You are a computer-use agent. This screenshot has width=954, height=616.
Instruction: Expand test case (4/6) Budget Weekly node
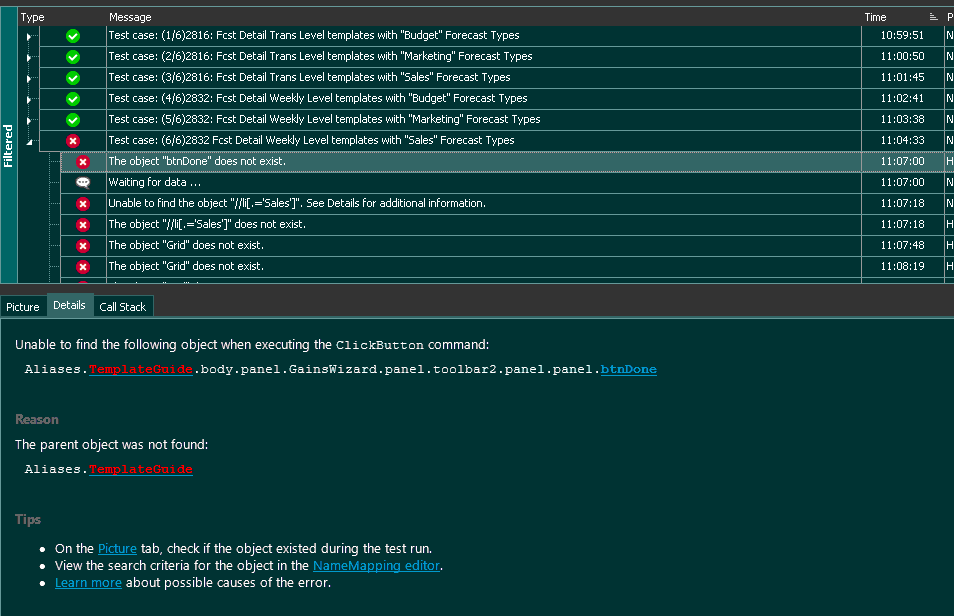click(28, 98)
